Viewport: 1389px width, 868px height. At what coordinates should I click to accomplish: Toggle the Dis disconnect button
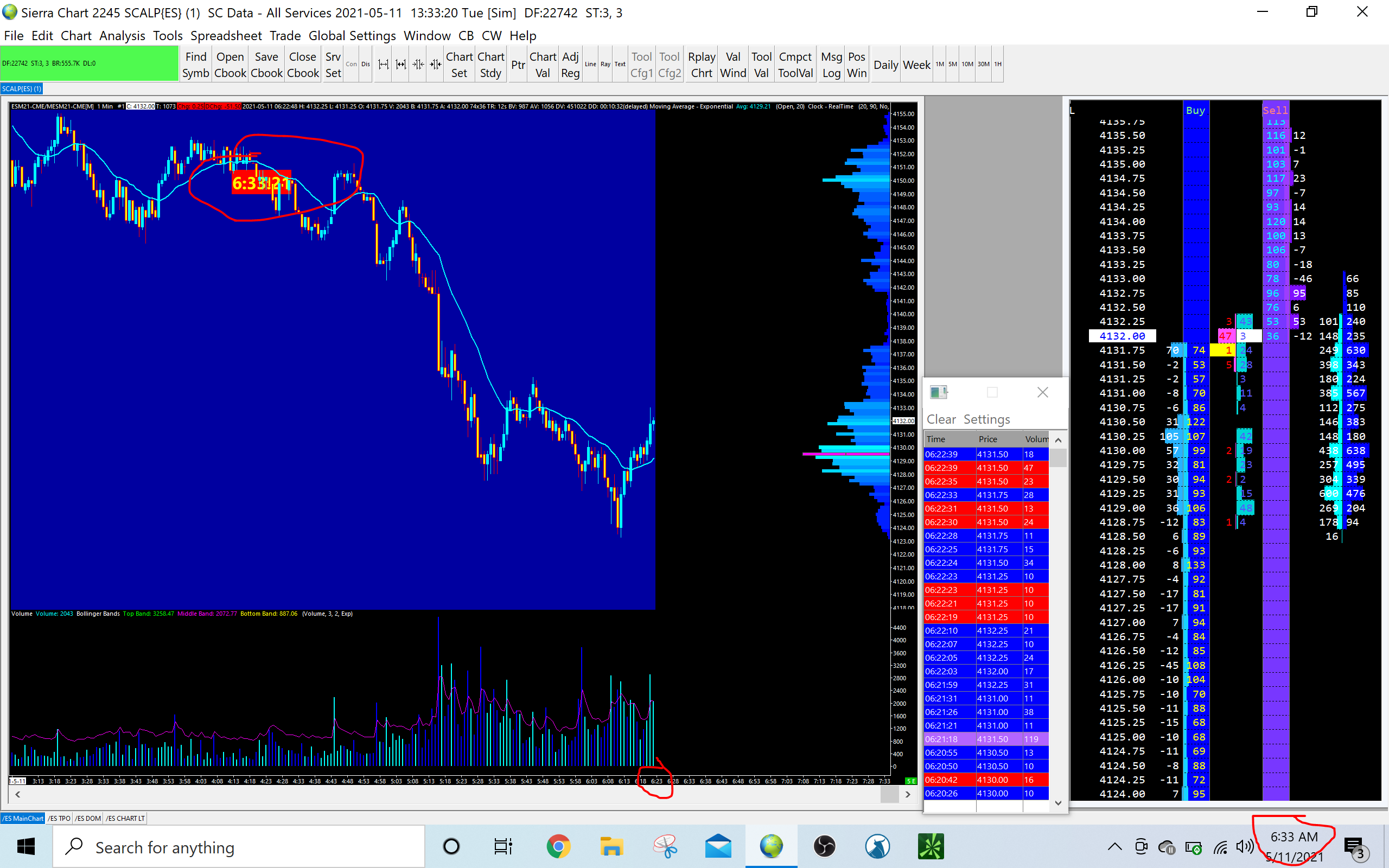pyautogui.click(x=366, y=65)
